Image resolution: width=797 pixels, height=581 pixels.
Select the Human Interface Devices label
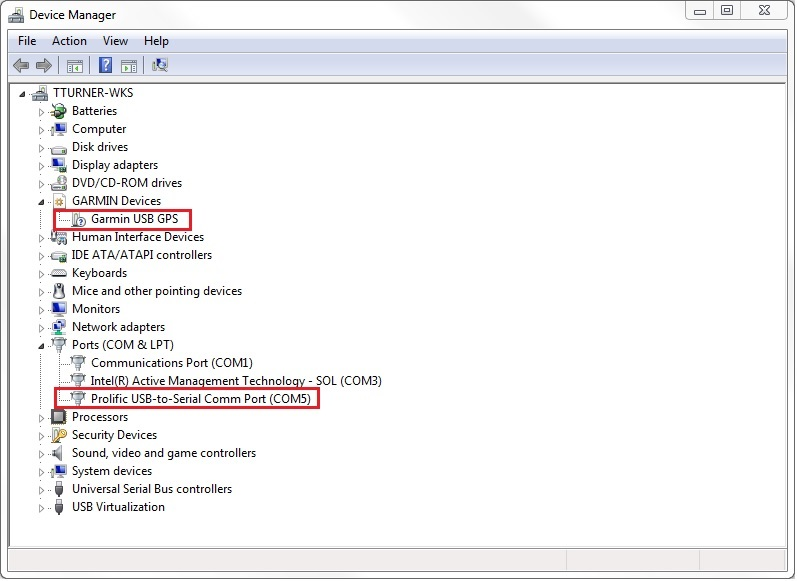pyautogui.click(x=138, y=237)
